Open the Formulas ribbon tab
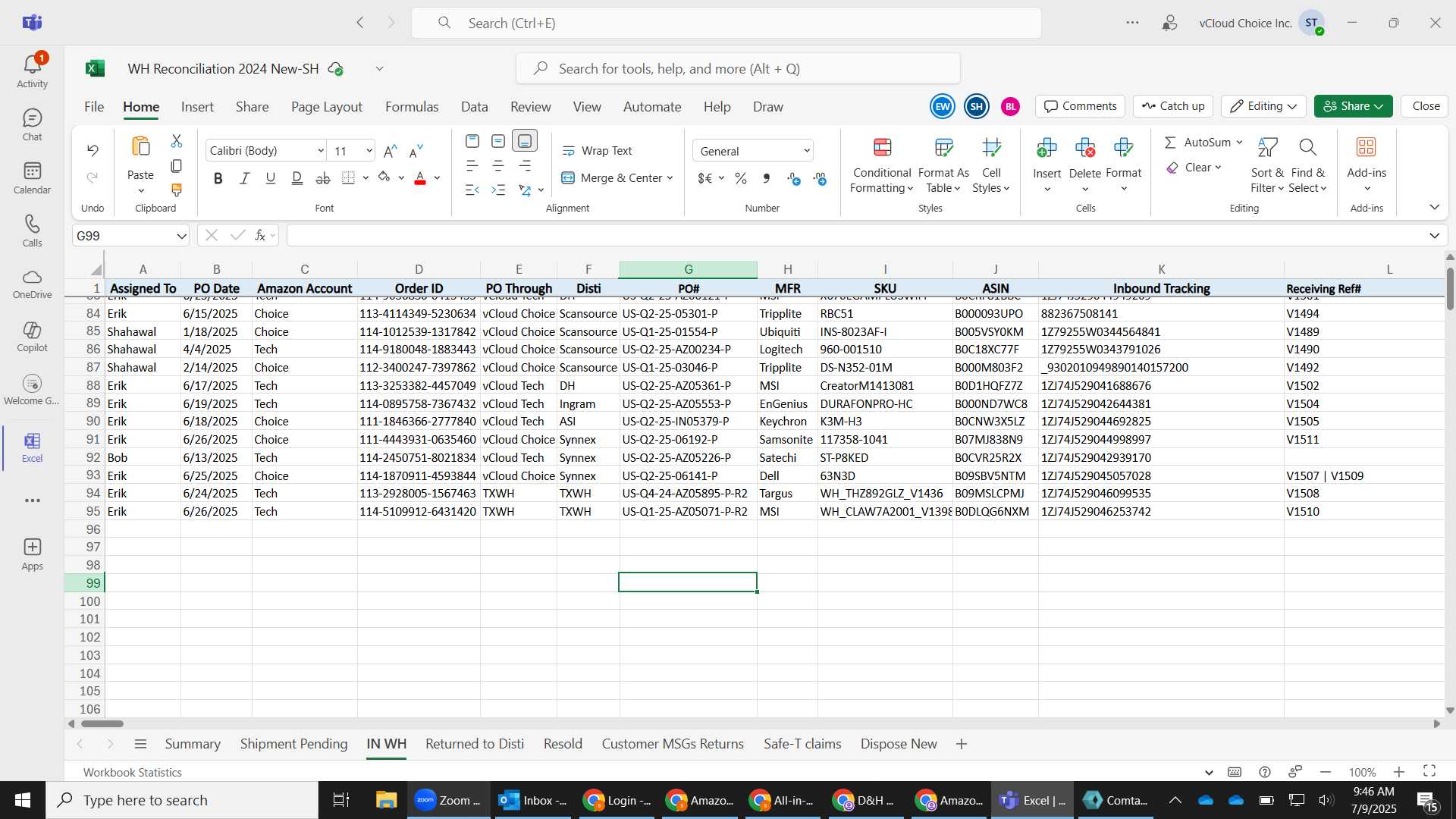1456x819 pixels. pyautogui.click(x=412, y=107)
